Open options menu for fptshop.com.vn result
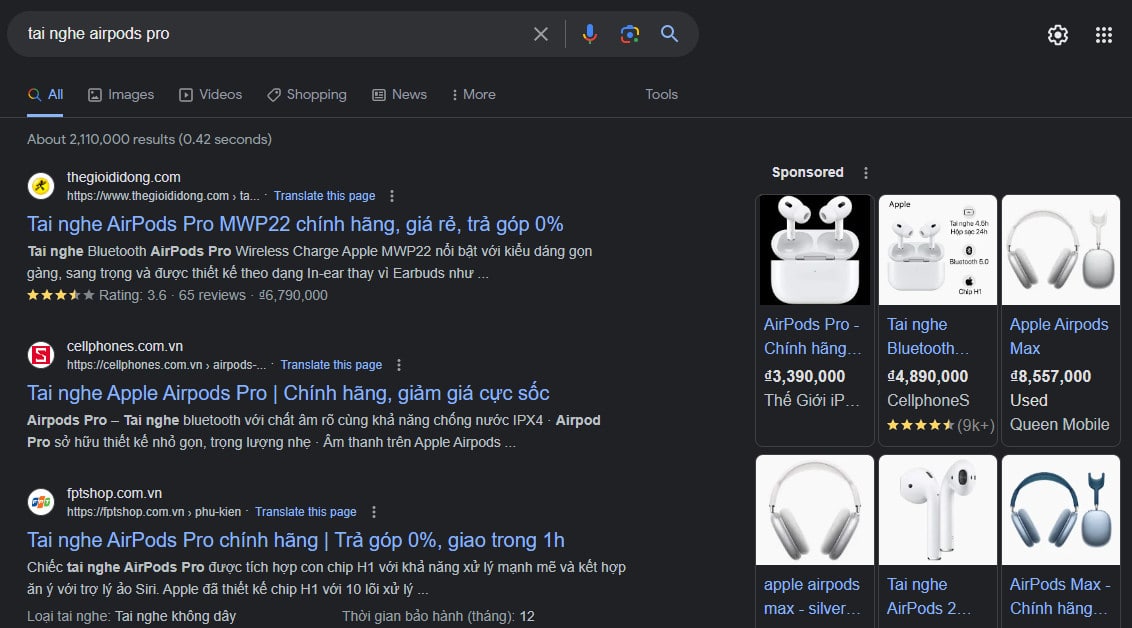 [x=373, y=512]
